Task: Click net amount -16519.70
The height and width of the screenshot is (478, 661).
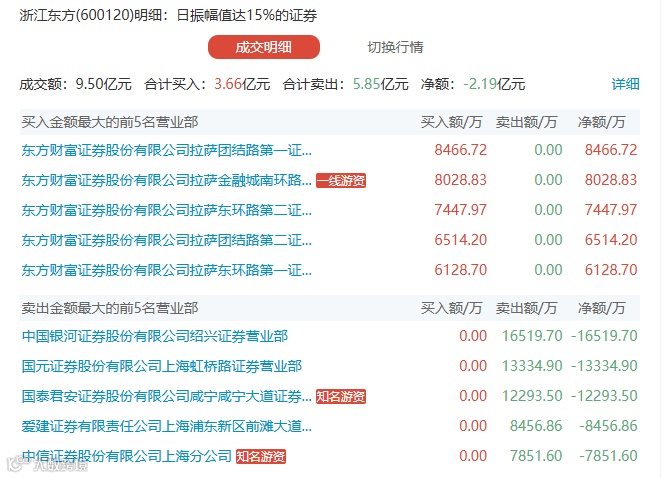Action: (x=604, y=336)
